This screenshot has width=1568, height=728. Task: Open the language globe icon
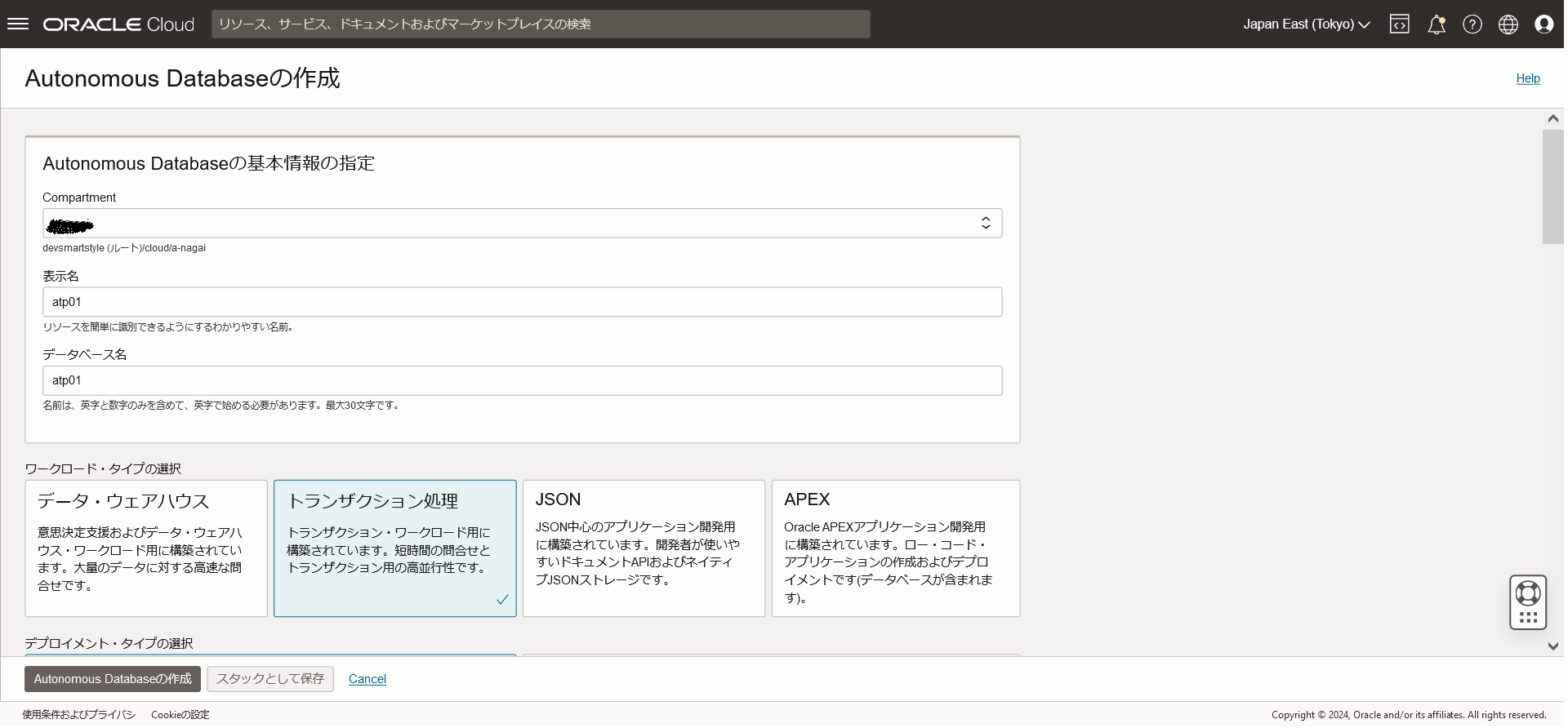point(1508,24)
